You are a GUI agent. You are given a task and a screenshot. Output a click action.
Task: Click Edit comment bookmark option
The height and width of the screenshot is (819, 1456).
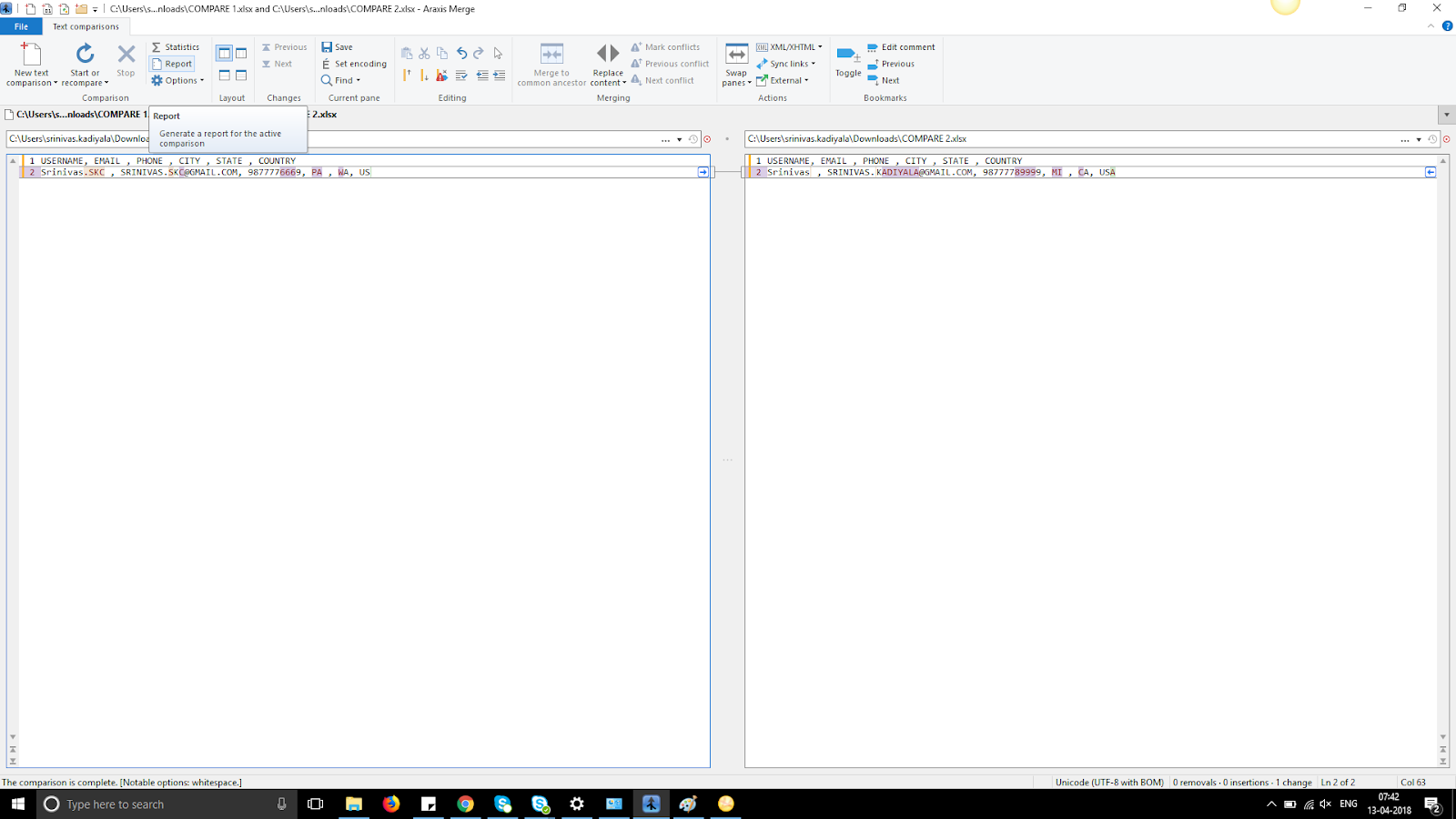[x=901, y=47]
